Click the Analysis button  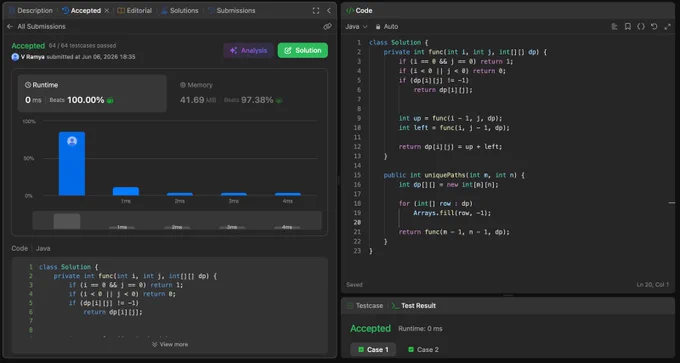click(248, 50)
